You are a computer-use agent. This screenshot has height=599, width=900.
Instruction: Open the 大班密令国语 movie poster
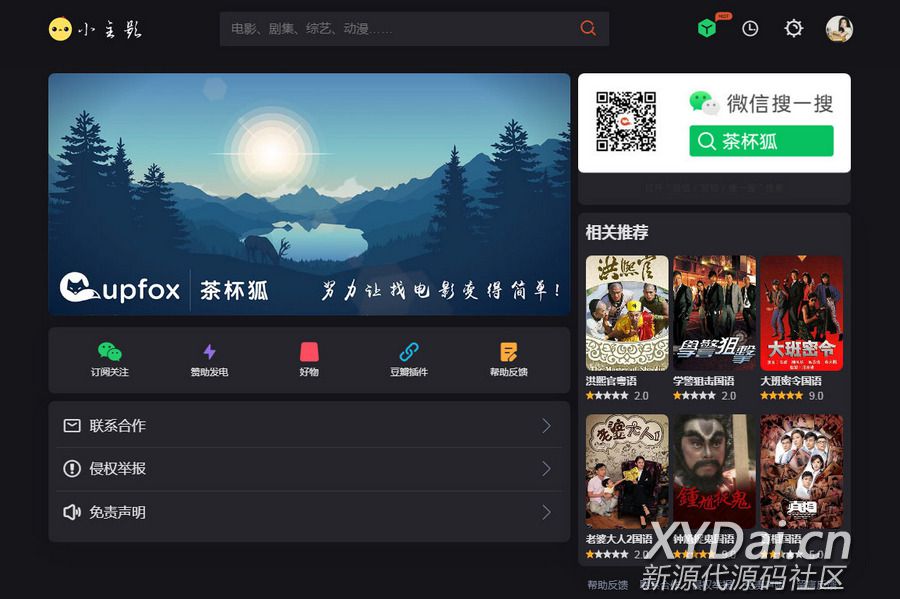point(801,313)
